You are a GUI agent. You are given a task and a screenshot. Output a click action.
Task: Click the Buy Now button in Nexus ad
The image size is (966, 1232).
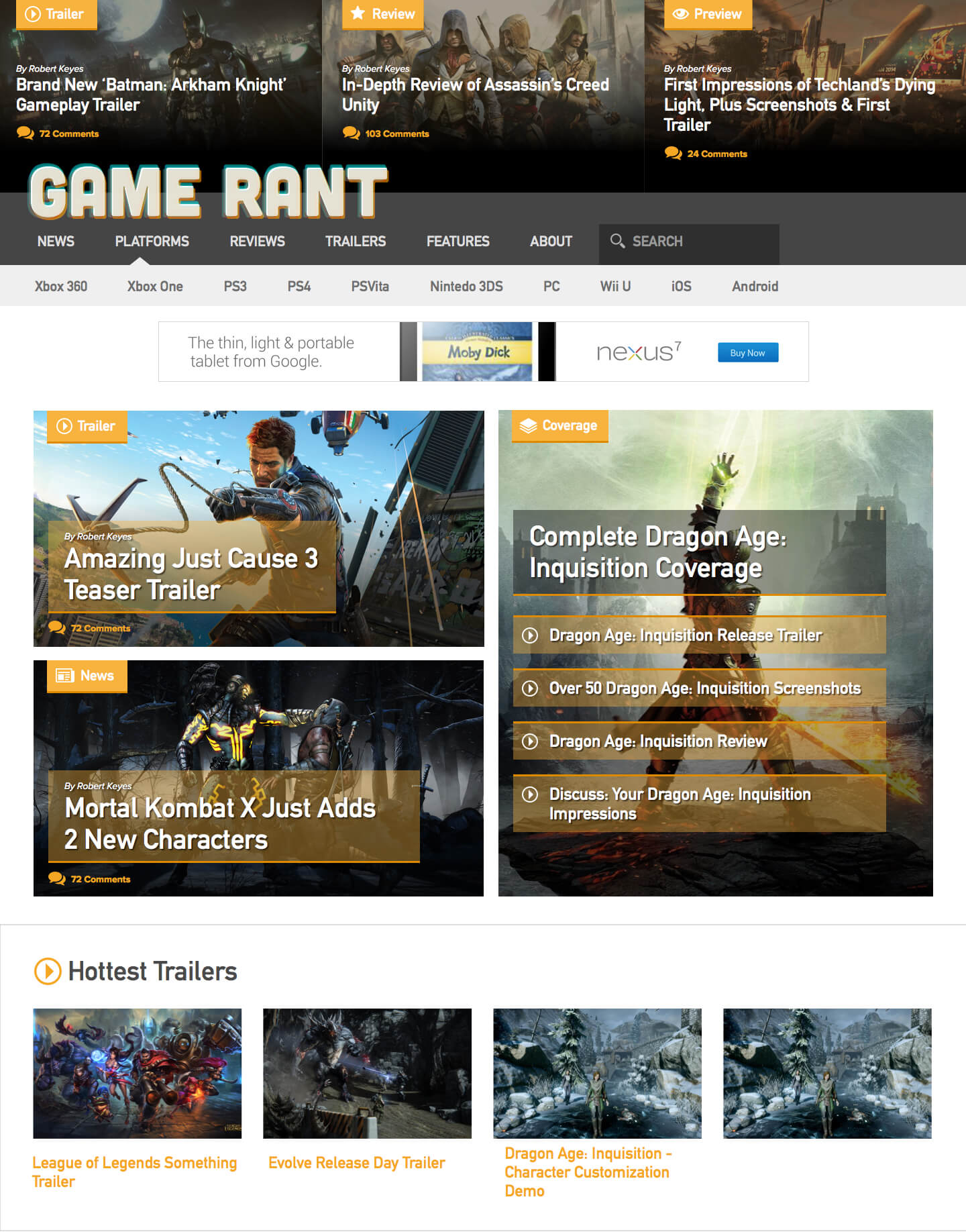[748, 352]
